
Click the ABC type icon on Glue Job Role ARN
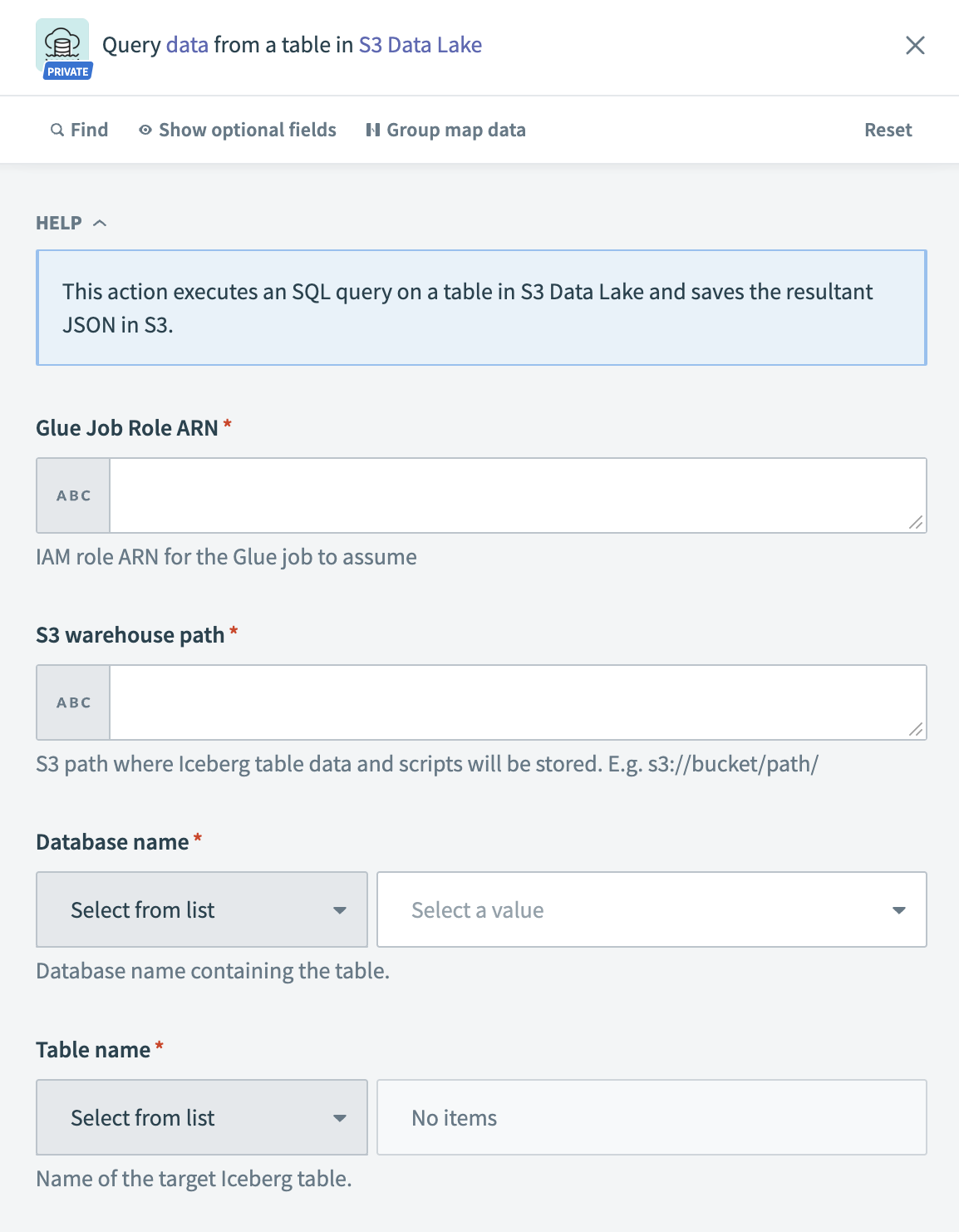pos(72,495)
